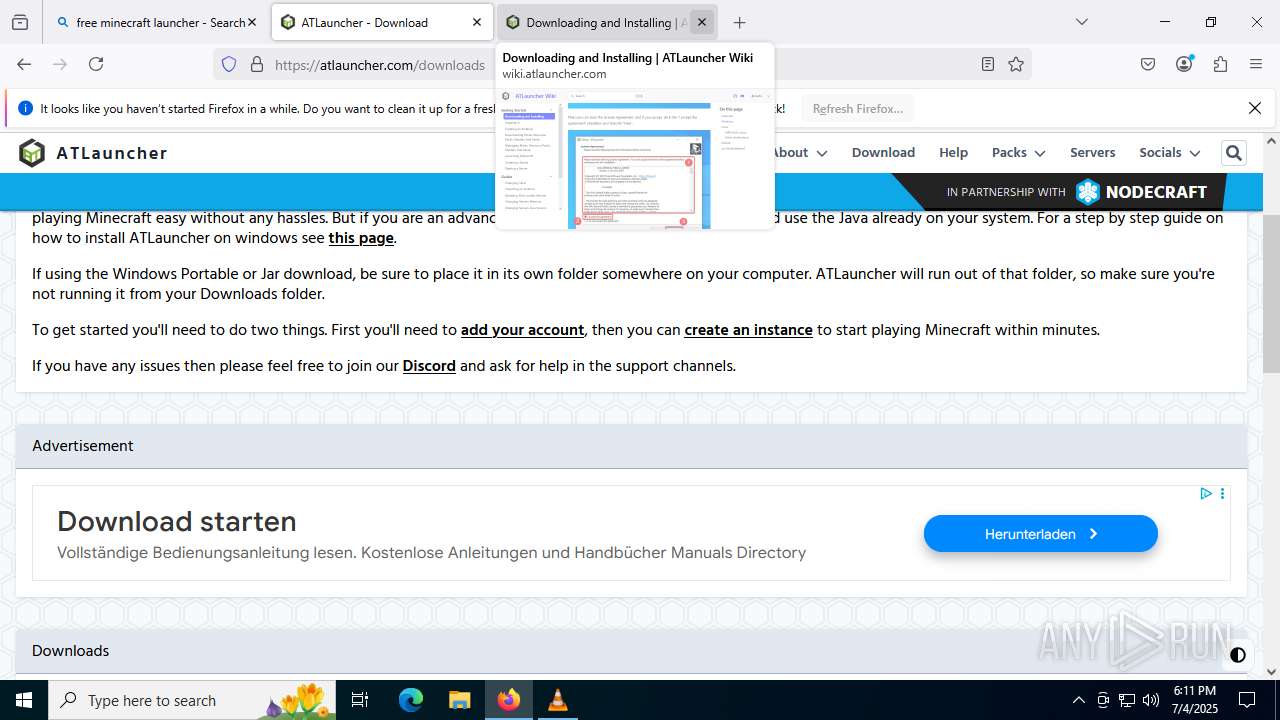Follow the 'create an instance' link
The width and height of the screenshot is (1280, 720).
click(x=748, y=330)
